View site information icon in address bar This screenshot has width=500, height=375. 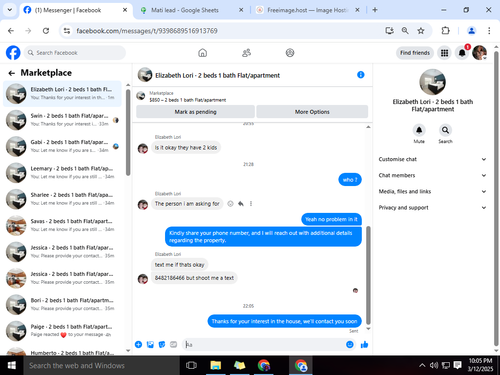pyautogui.click(x=67, y=31)
